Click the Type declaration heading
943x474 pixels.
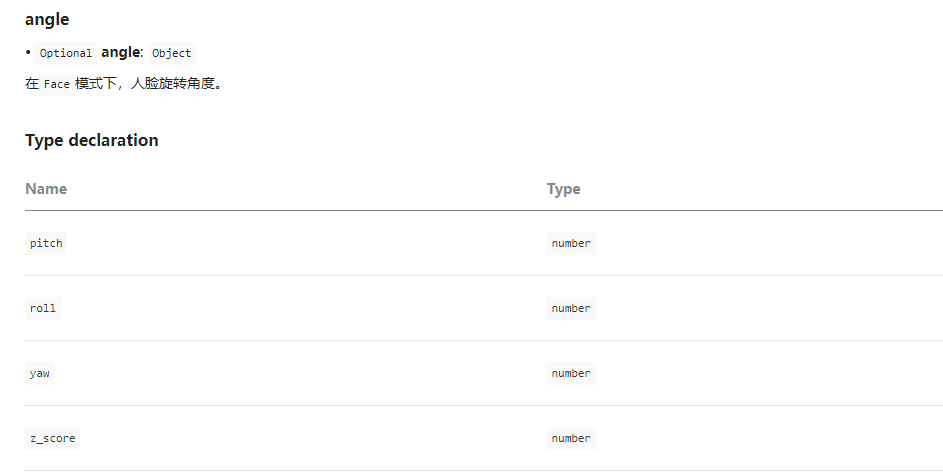[91, 140]
